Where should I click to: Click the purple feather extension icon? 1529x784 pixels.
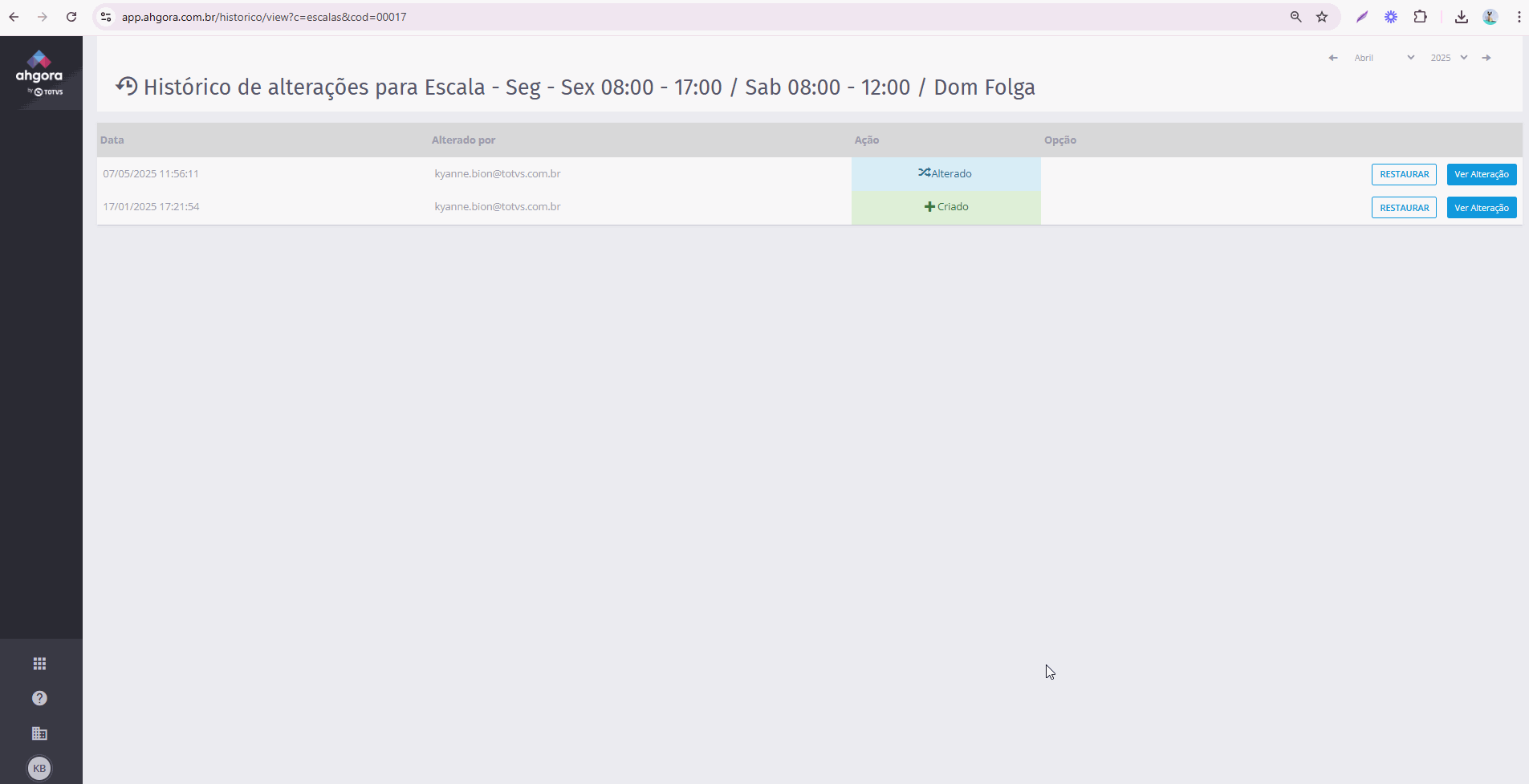pos(1362,17)
